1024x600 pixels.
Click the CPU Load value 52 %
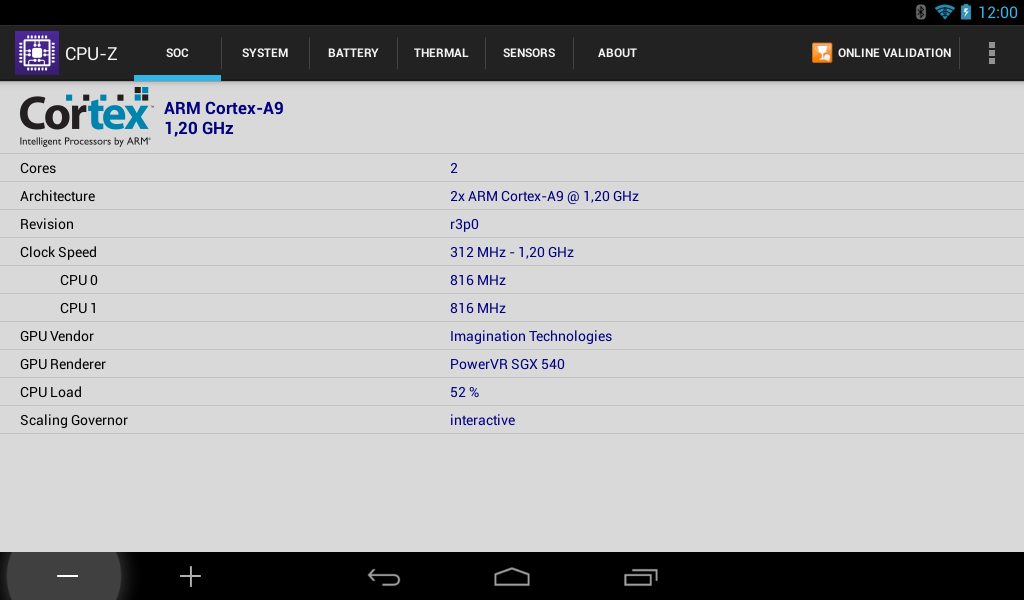[464, 392]
